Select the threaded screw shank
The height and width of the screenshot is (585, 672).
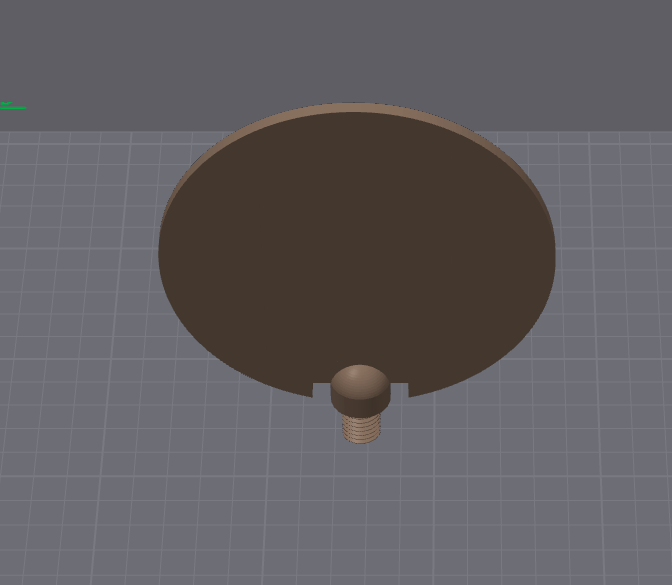(x=361, y=428)
